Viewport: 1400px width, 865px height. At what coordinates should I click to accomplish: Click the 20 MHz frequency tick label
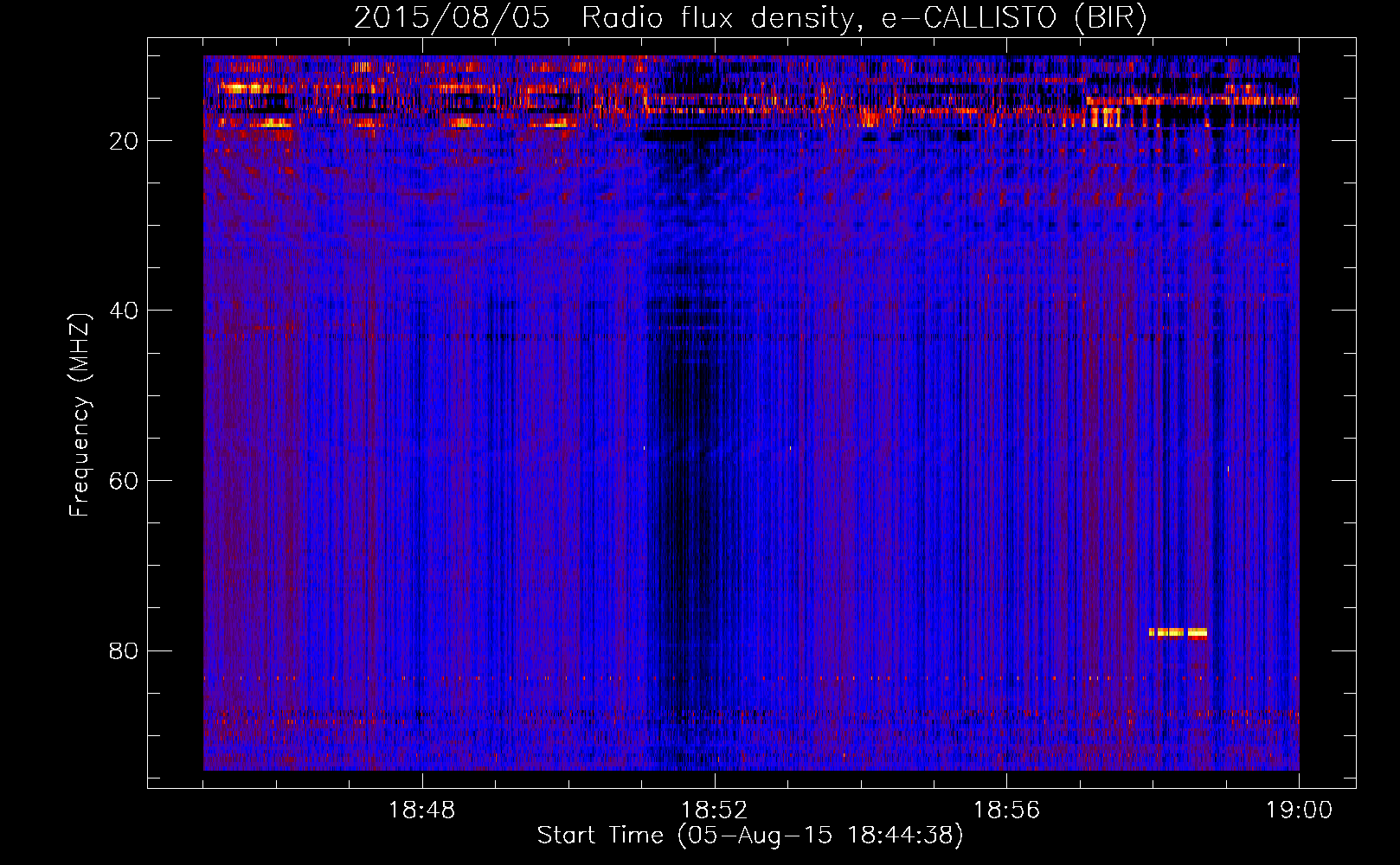point(124,141)
